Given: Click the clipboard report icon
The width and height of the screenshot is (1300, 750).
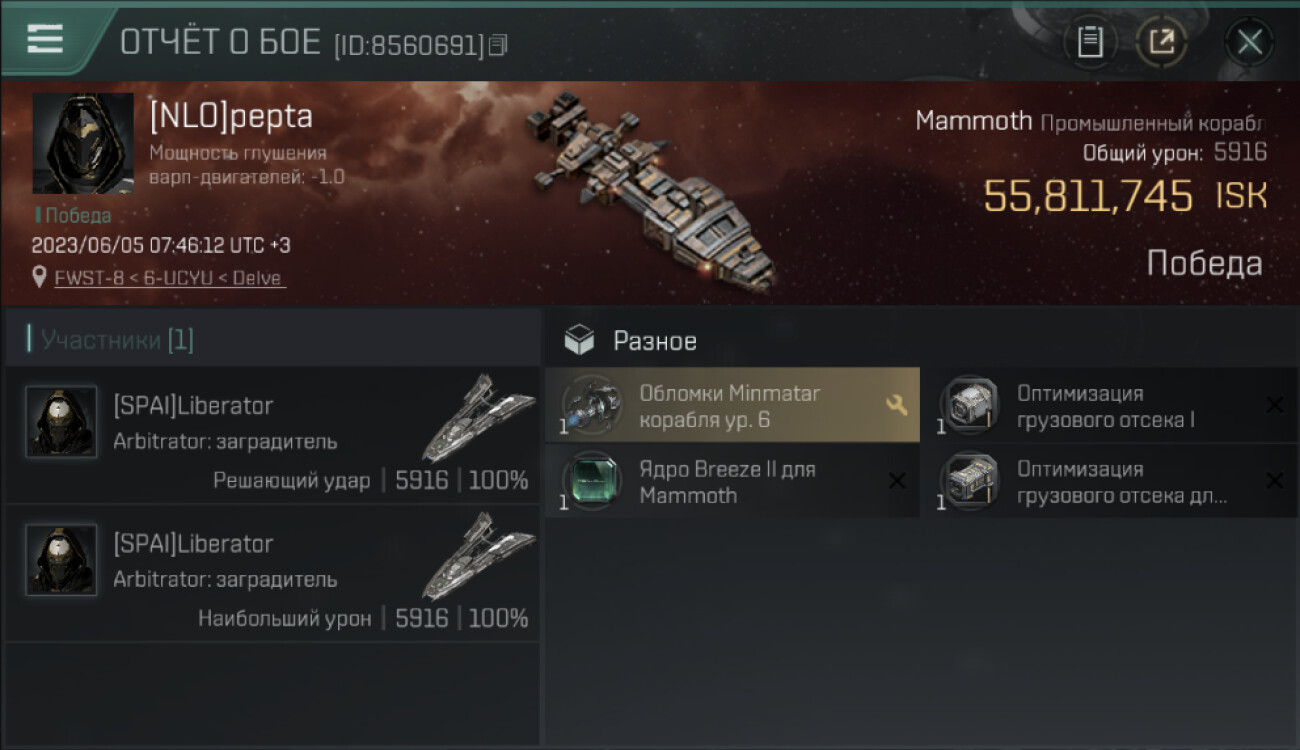Looking at the screenshot, I should pyautogui.click(x=1090, y=42).
